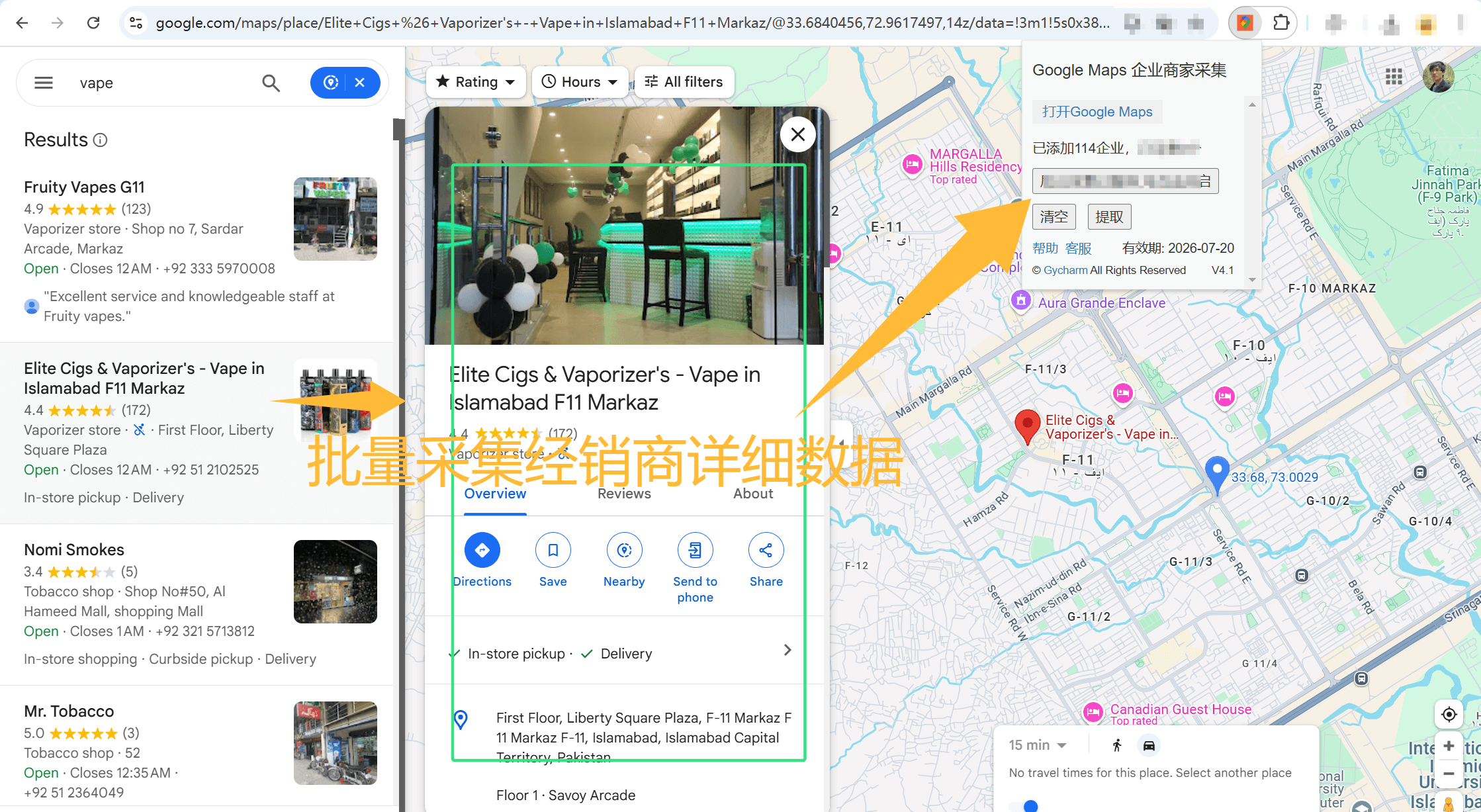The width and height of the screenshot is (1481, 812).
Task: Open the Hours filter dropdown
Action: tap(580, 82)
